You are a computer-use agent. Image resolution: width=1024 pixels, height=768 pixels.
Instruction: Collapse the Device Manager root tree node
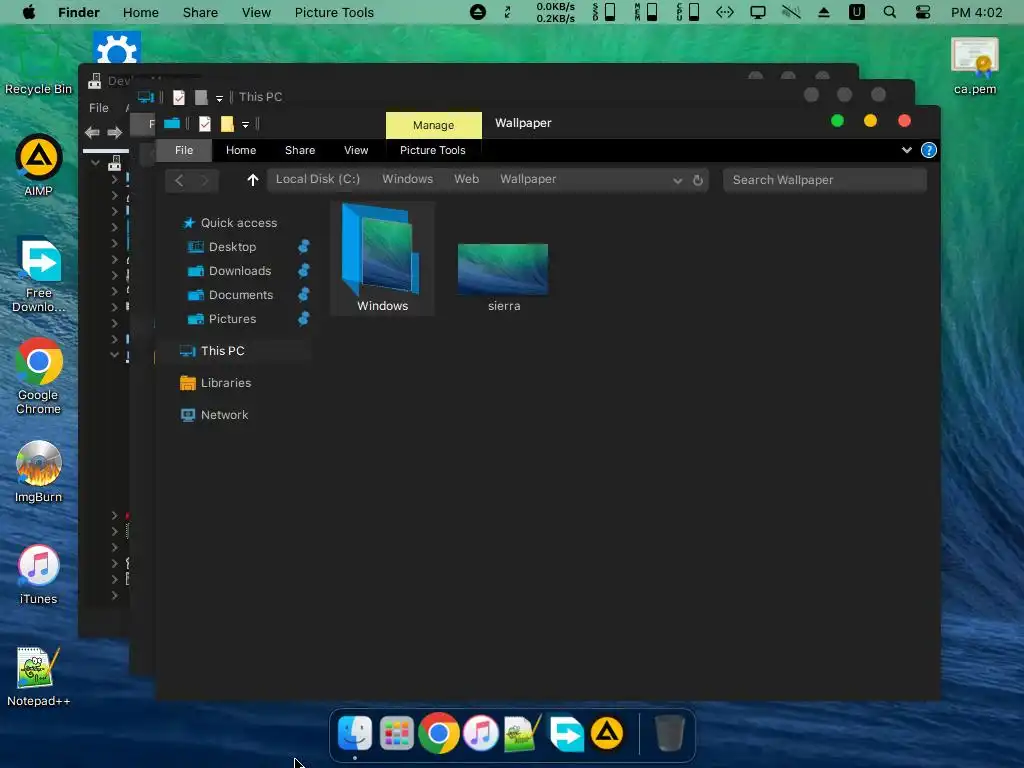click(95, 162)
